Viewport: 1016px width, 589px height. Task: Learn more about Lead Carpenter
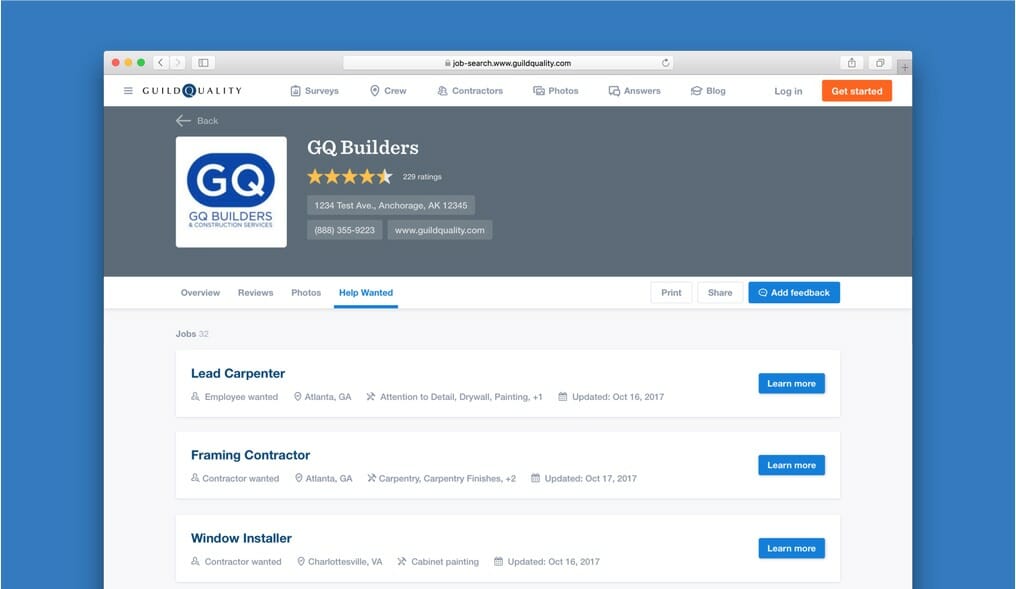click(x=791, y=384)
